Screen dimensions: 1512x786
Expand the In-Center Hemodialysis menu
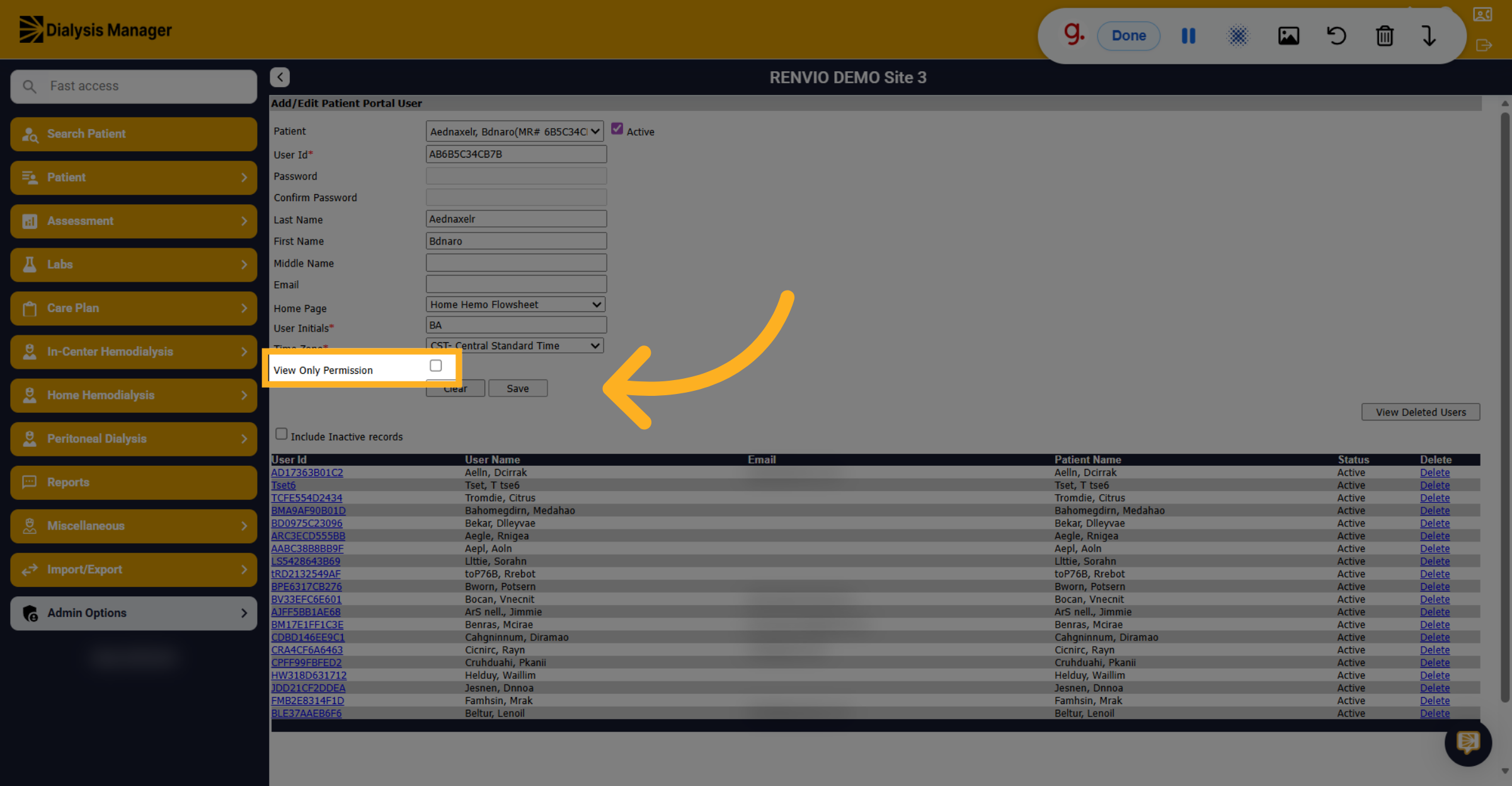point(134,352)
